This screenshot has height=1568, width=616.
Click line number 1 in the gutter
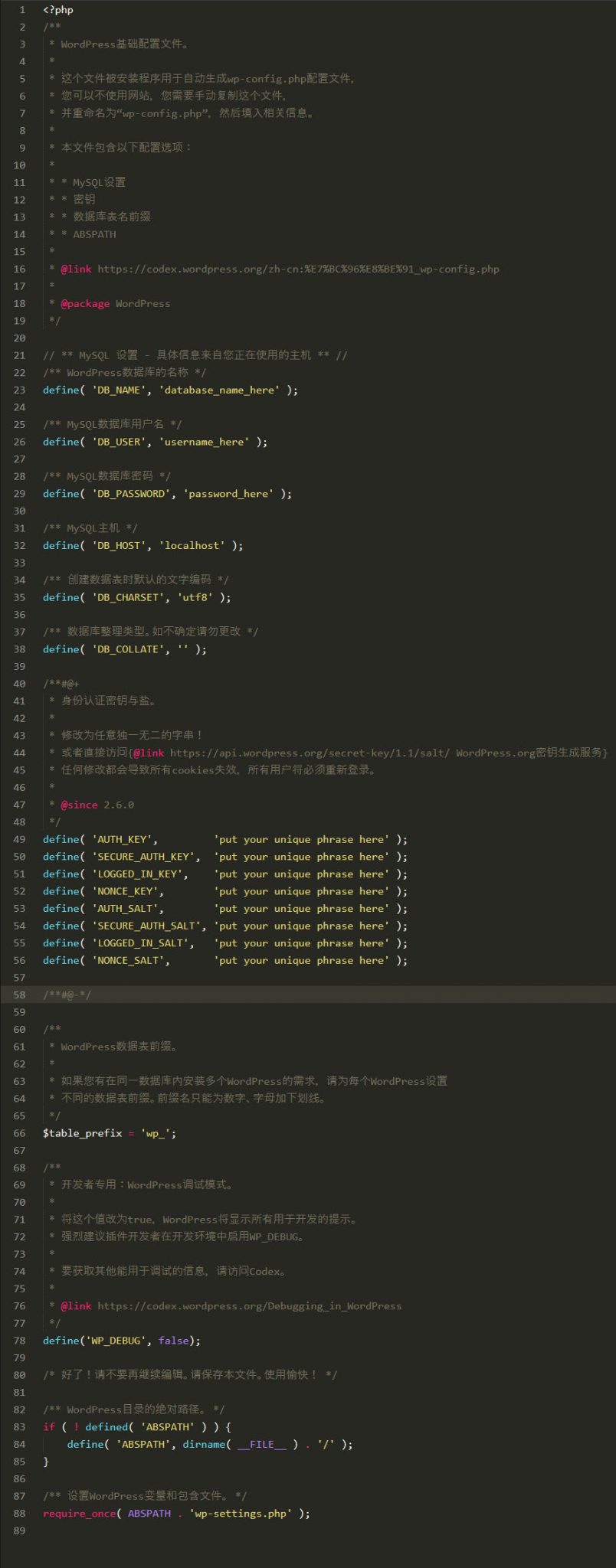click(22, 10)
